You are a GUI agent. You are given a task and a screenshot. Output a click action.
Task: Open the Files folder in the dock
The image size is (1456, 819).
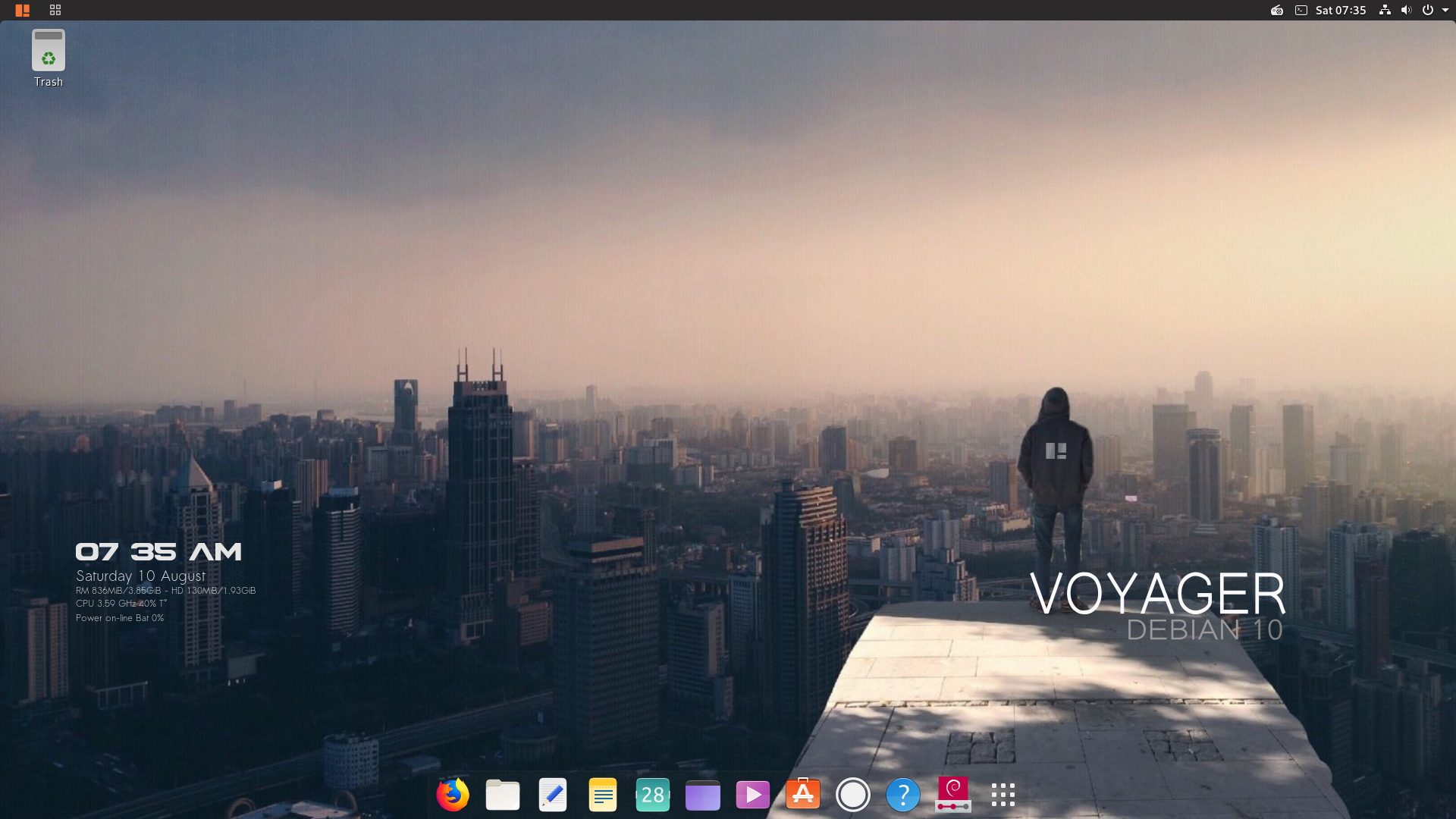point(503,795)
